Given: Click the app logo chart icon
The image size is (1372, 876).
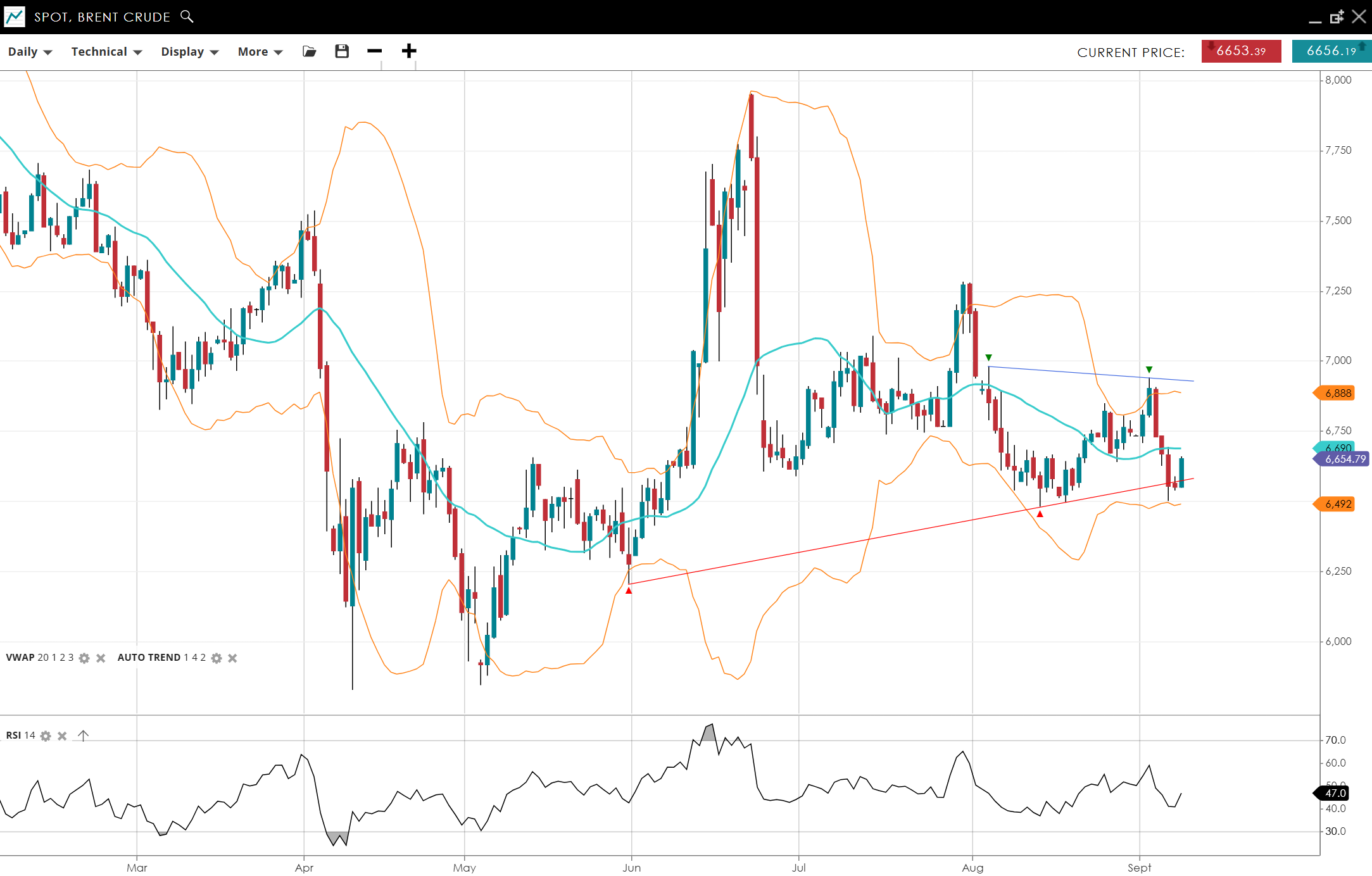Looking at the screenshot, I should 14,16.
